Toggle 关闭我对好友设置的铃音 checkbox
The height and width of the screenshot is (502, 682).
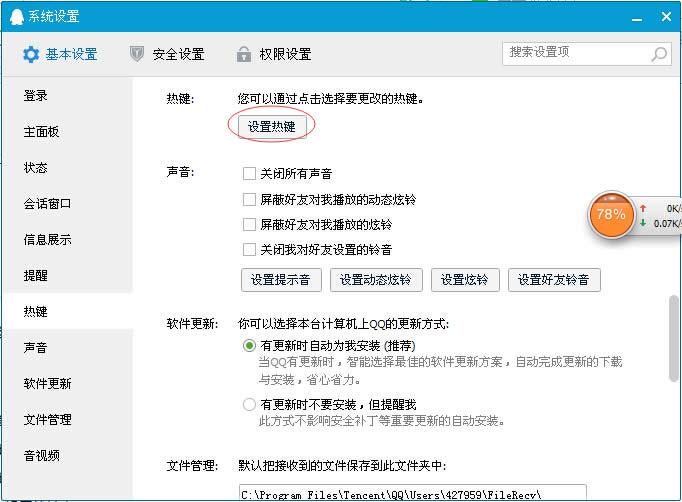pyautogui.click(x=250, y=249)
